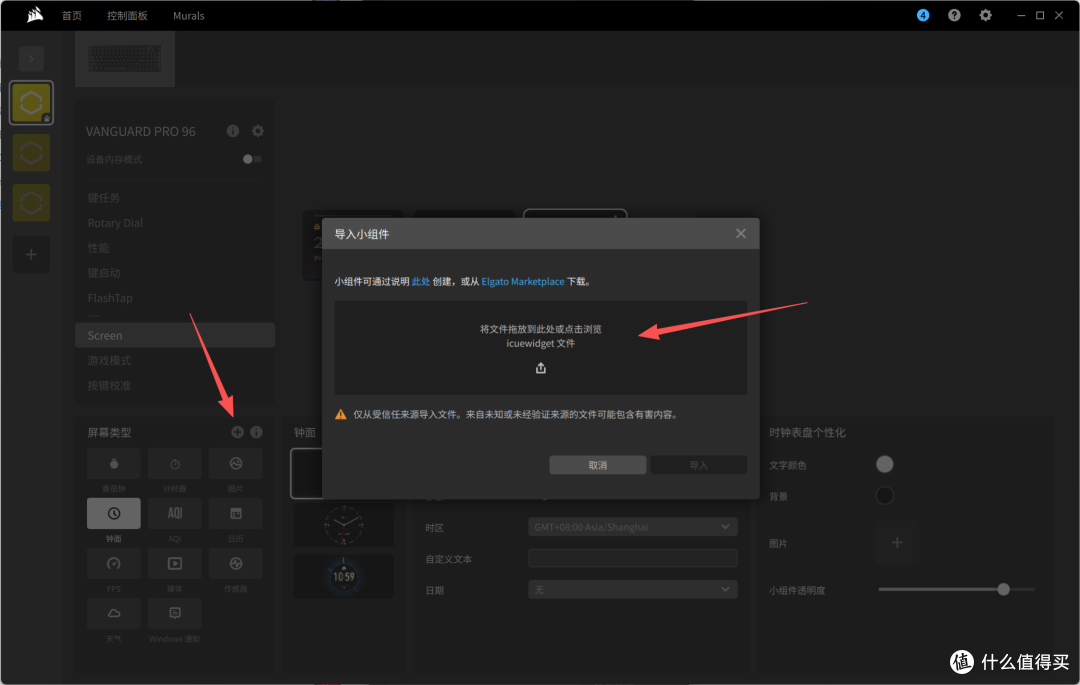The width and height of the screenshot is (1080, 685).
Task: Switch to the Murals tab
Action: coord(189,15)
